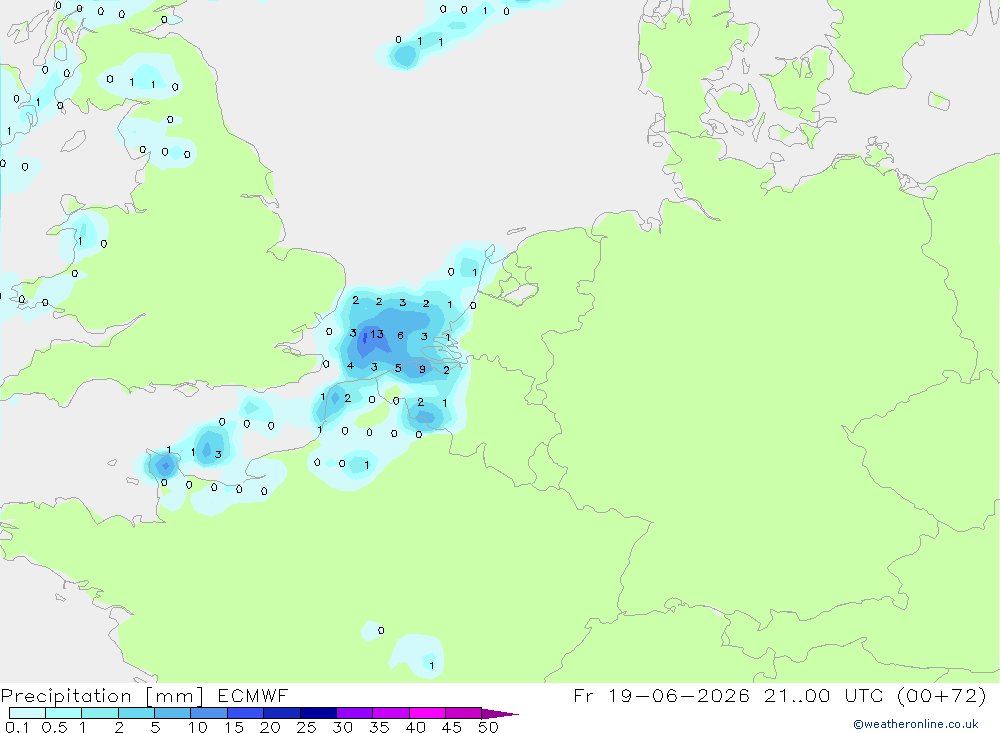
Task: Open the weatheronline.co.uk copyright link
Action: pyautogui.click(x=916, y=724)
